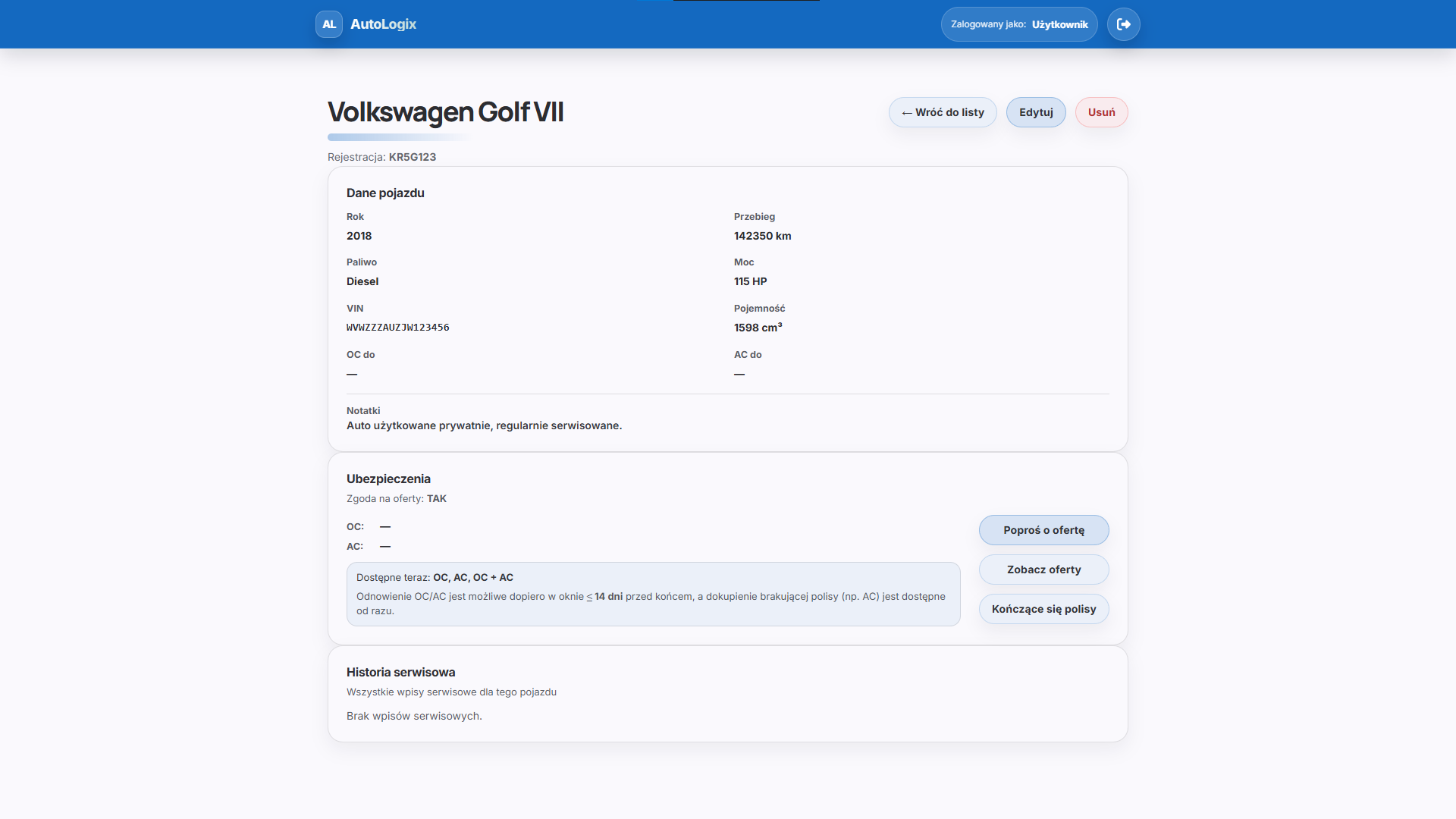
Task: Request a quote with Poproś o ofertę
Action: click(x=1043, y=530)
